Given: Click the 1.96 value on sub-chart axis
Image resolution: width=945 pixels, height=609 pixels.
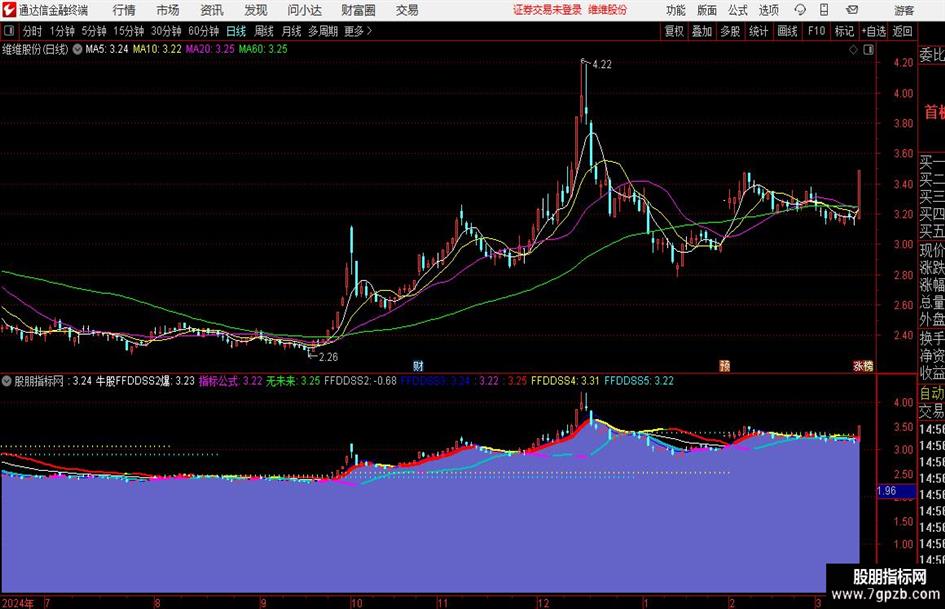Looking at the screenshot, I should click(x=887, y=491).
